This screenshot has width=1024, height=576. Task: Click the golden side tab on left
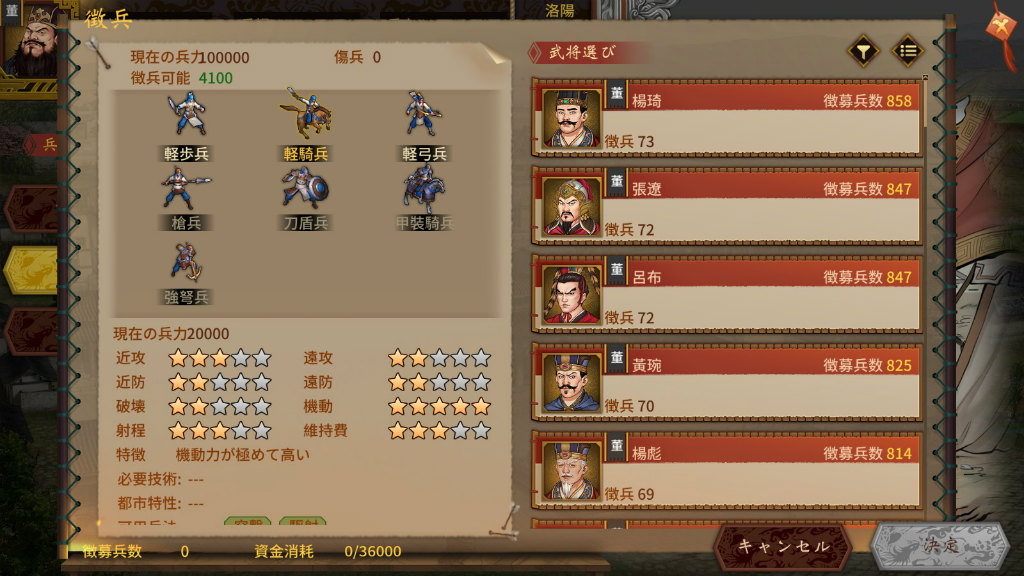tap(31, 270)
